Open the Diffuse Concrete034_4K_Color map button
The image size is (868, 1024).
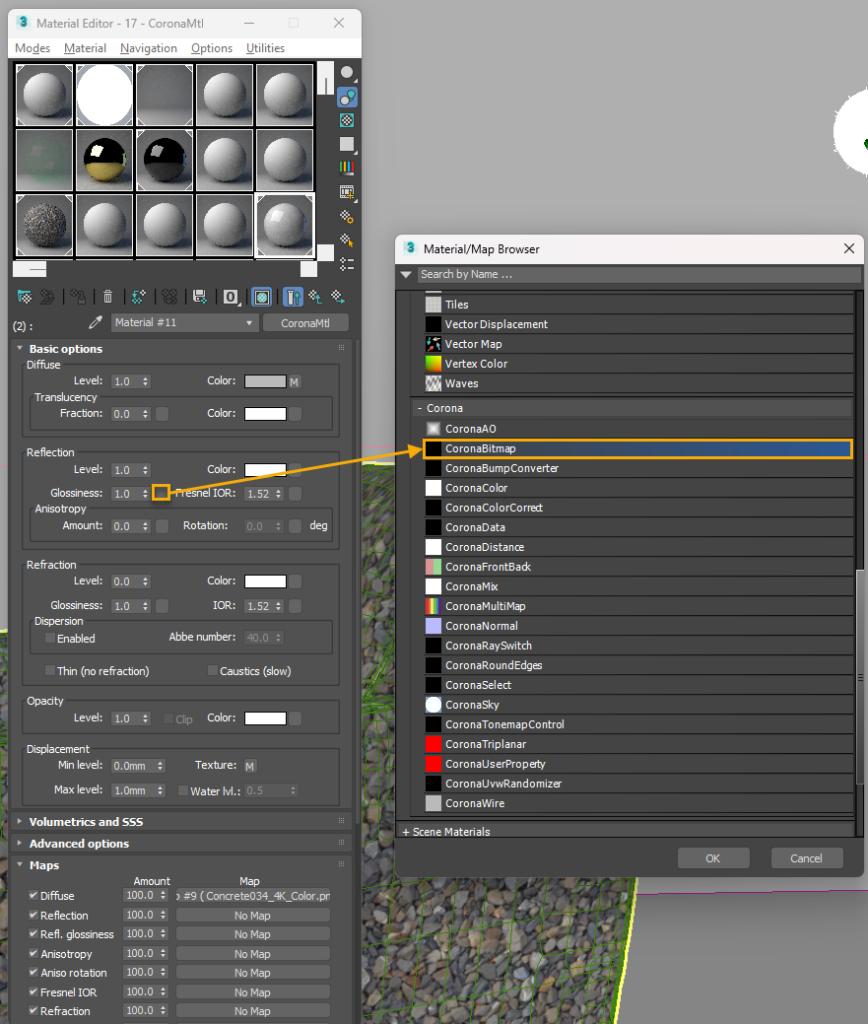coord(253,896)
